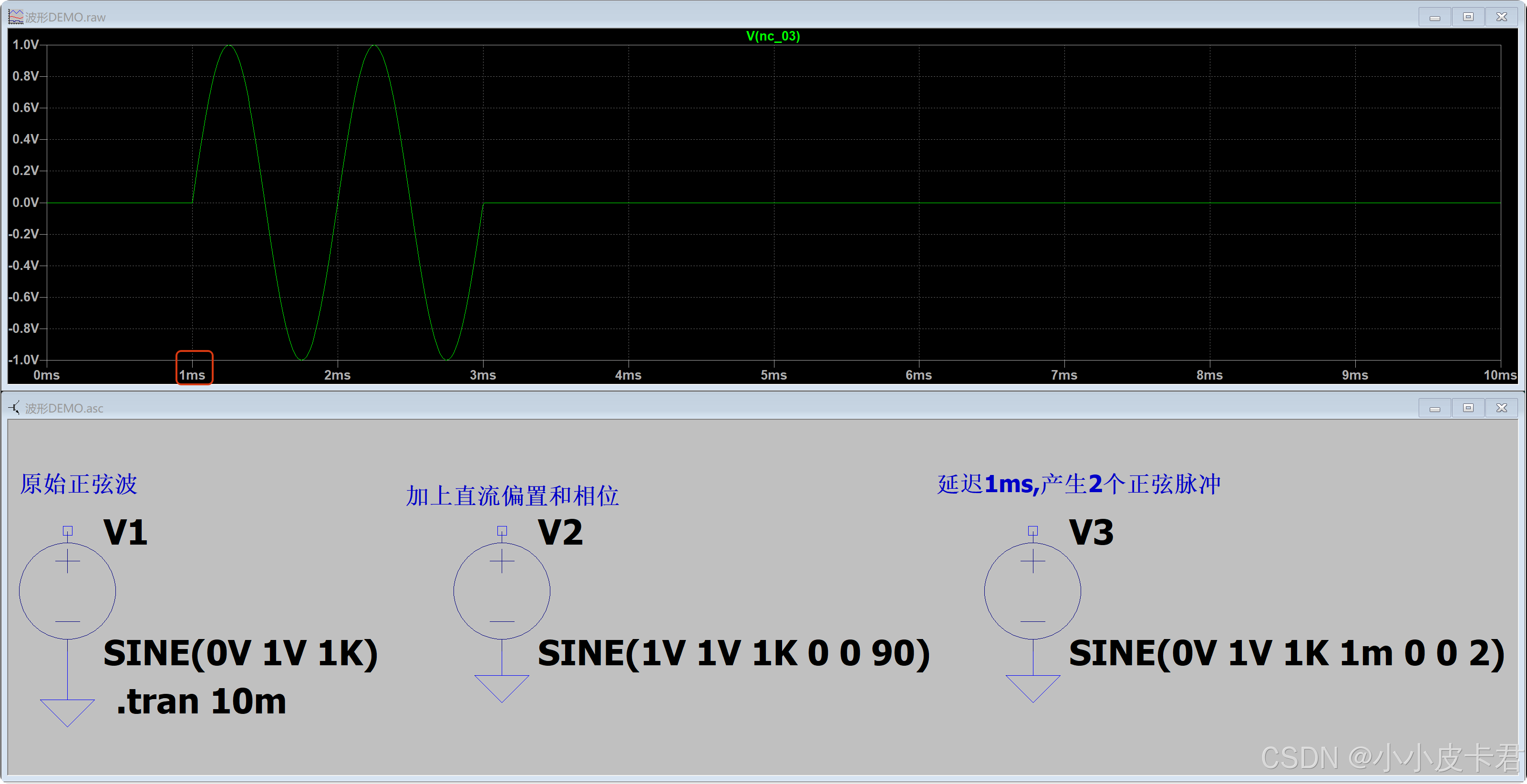Screen dimensions: 1527x784
Task: Click the 原始正弦波 comment text
Action: click(x=78, y=484)
